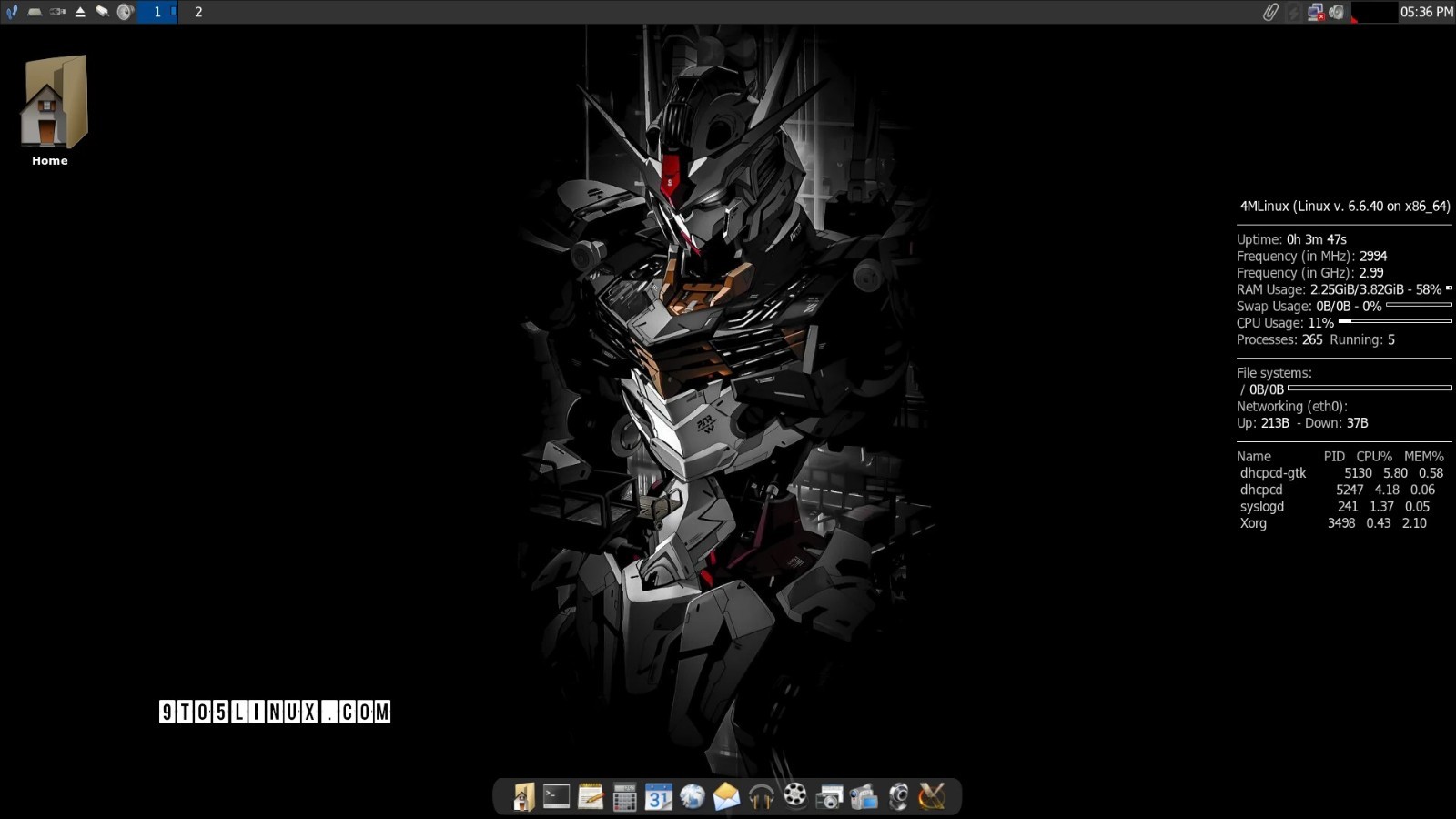Click the network status icon with red X
Screen dimensions: 1456x819
click(x=1316, y=13)
